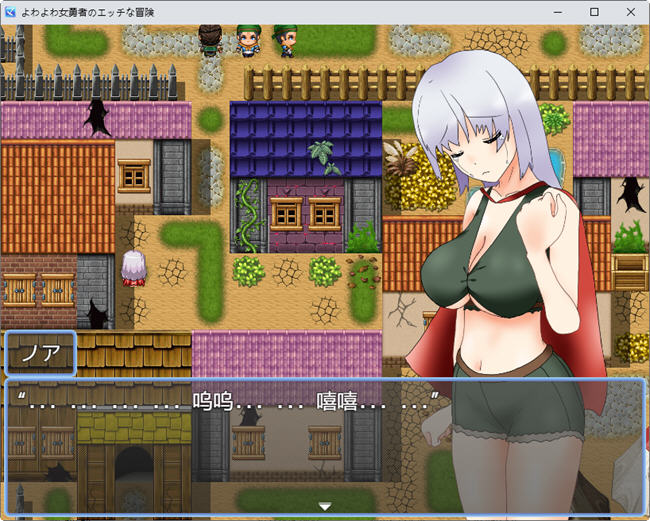650x521 pixels.
Task: Click the dialogue message text to advance
Action: (230, 402)
